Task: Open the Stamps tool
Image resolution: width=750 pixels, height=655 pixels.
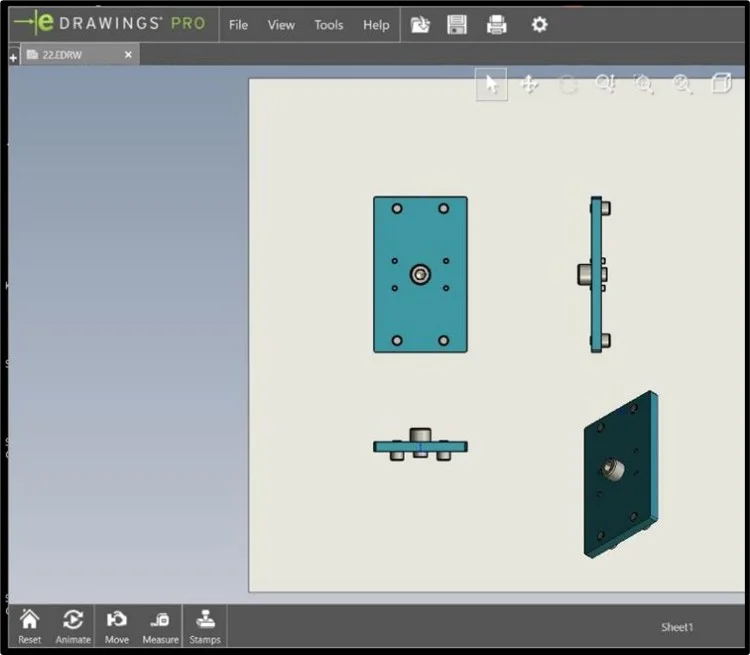Action: (x=205, y=626)
